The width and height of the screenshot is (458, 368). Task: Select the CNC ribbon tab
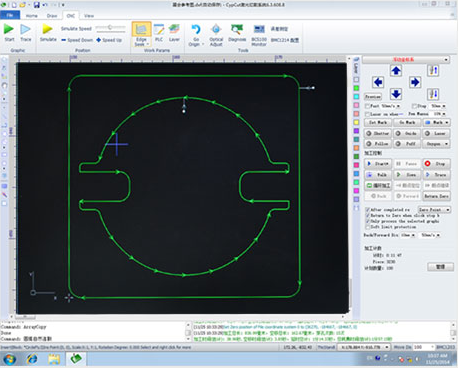pyautogui.click(x=71, y=16)
